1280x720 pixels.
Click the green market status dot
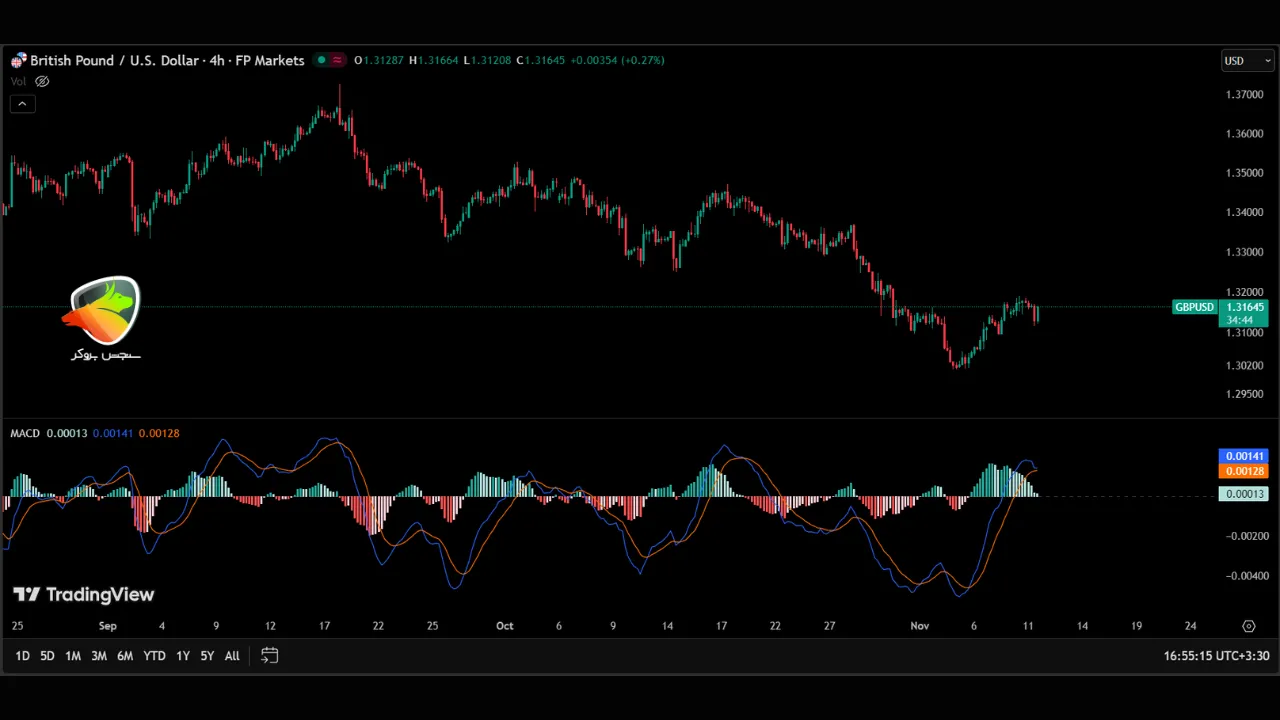click(x=321, y=60)
